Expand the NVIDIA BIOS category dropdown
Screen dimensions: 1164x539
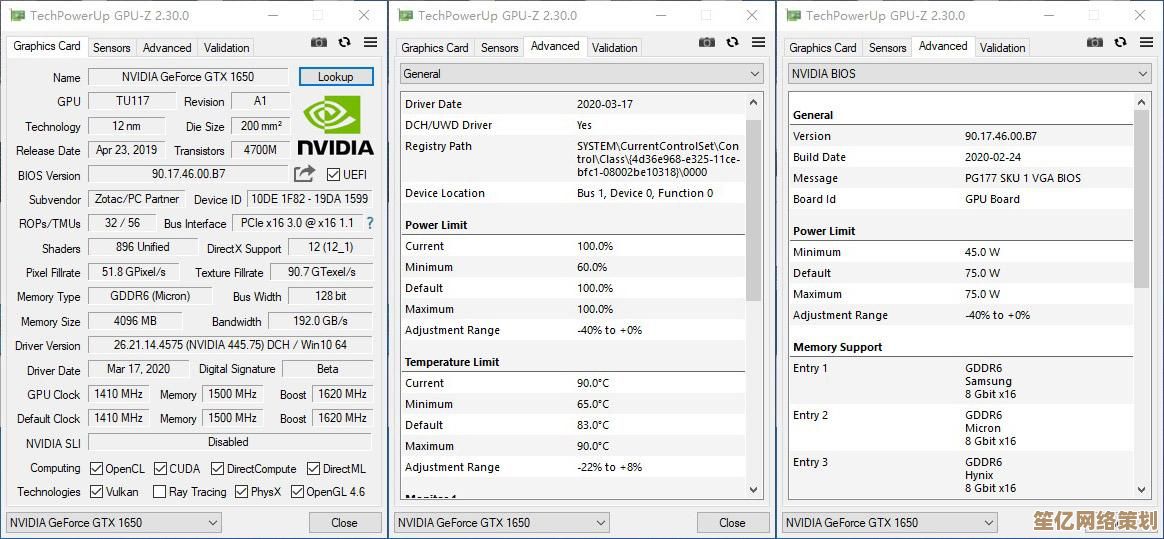click(969, 74)
